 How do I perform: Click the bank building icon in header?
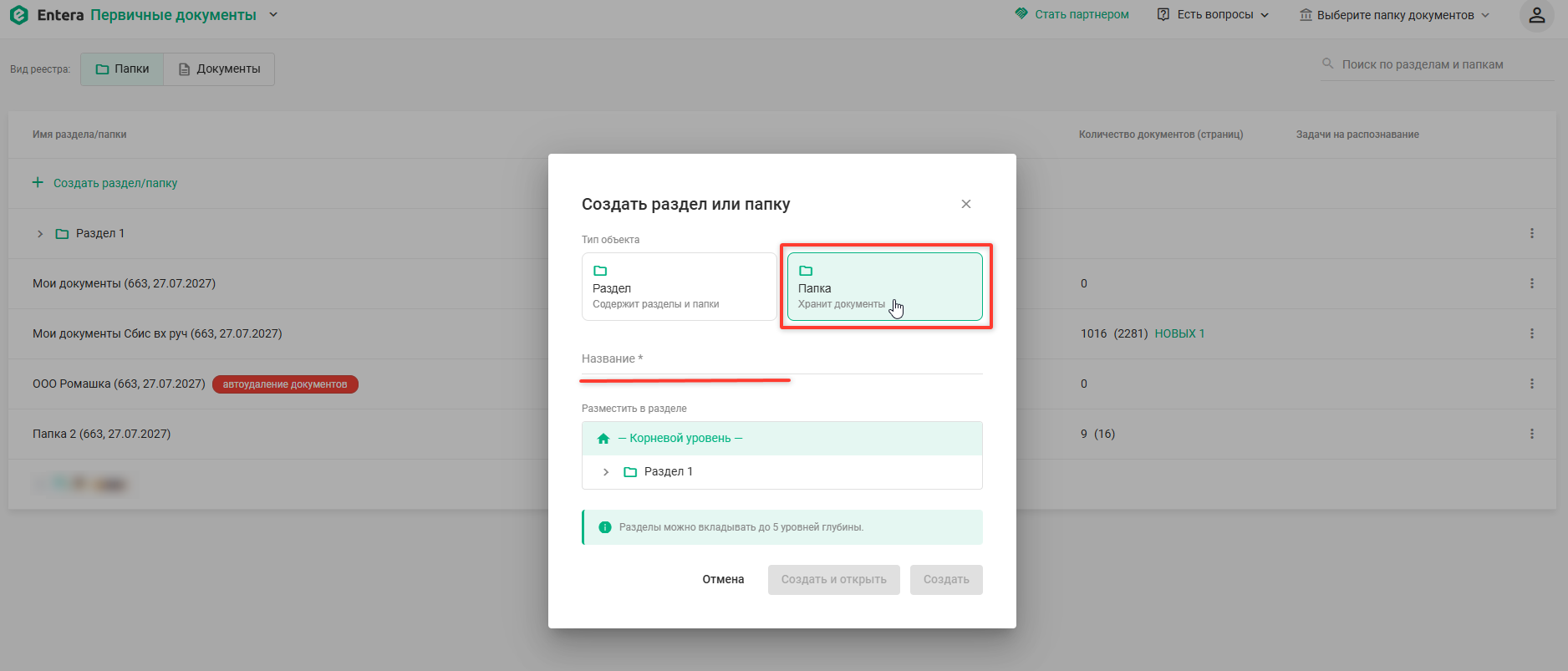(1306, 15)
